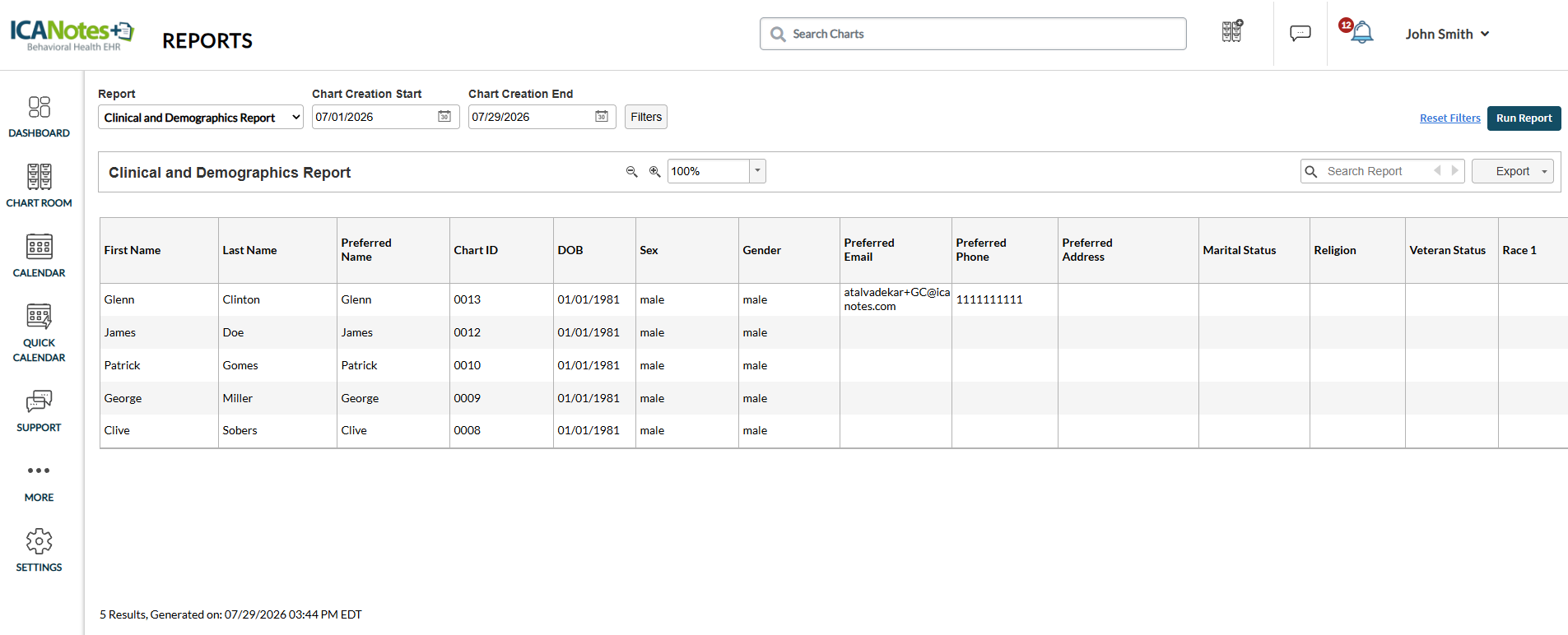Image resolution: width=1568 pixels, height=635 pixels.
Task: Open Settings from the sidebar
Action: tap(39, 550)
